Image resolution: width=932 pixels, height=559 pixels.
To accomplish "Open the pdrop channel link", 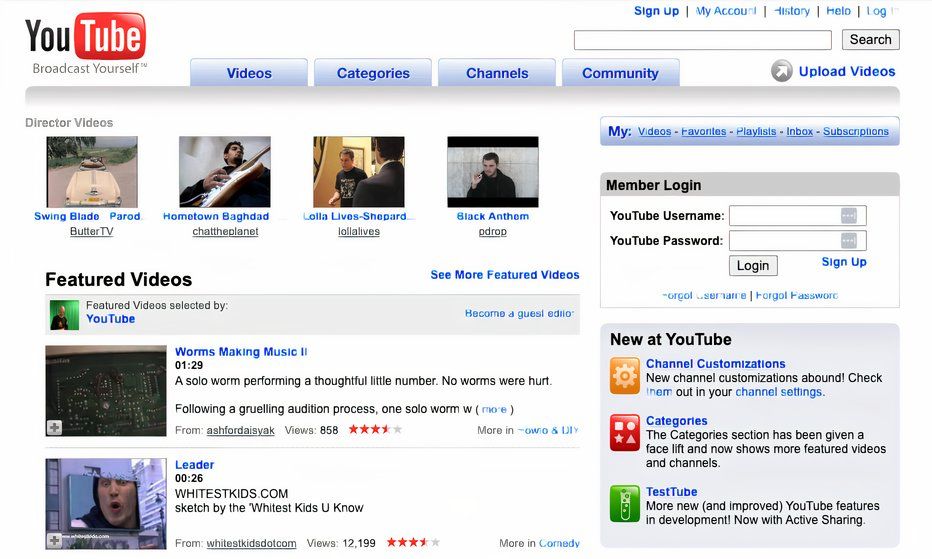I will pos(493,231).
